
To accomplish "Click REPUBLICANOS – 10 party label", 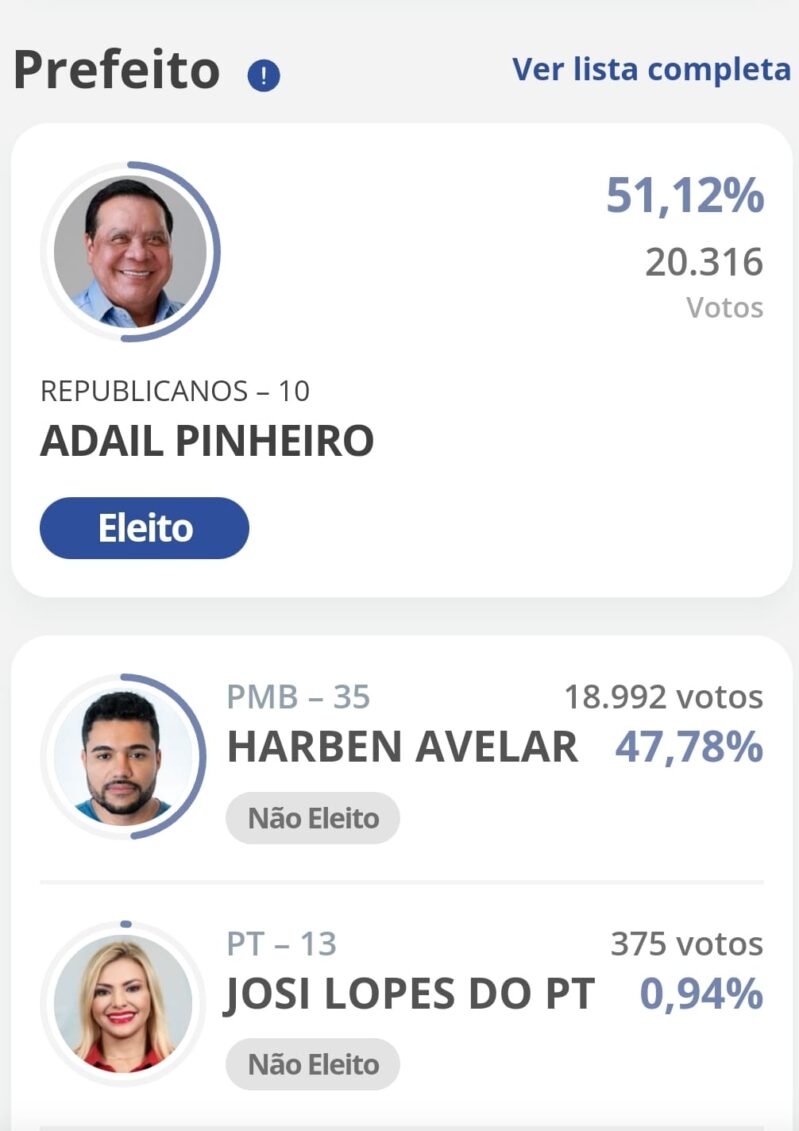I will [175, 391].
